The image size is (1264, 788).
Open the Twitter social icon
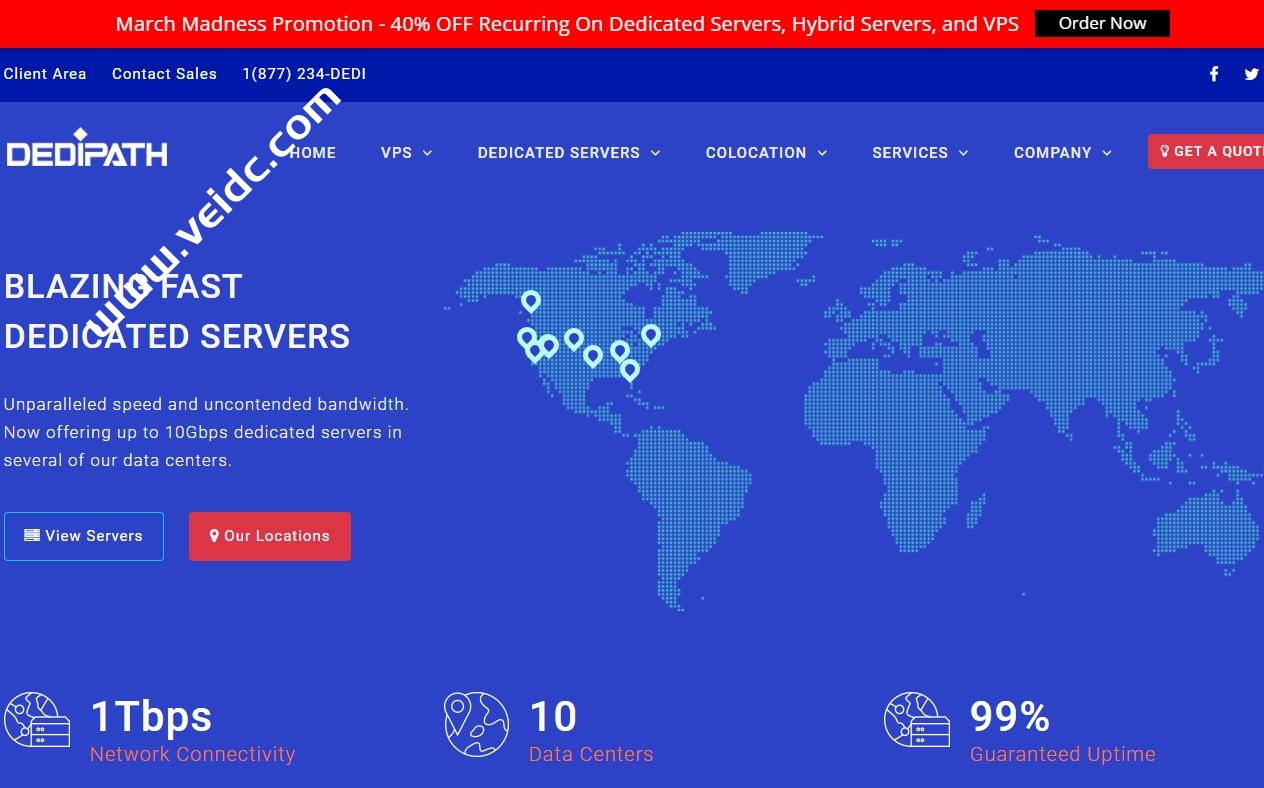pyautogui.click(x=1251, y=74)
